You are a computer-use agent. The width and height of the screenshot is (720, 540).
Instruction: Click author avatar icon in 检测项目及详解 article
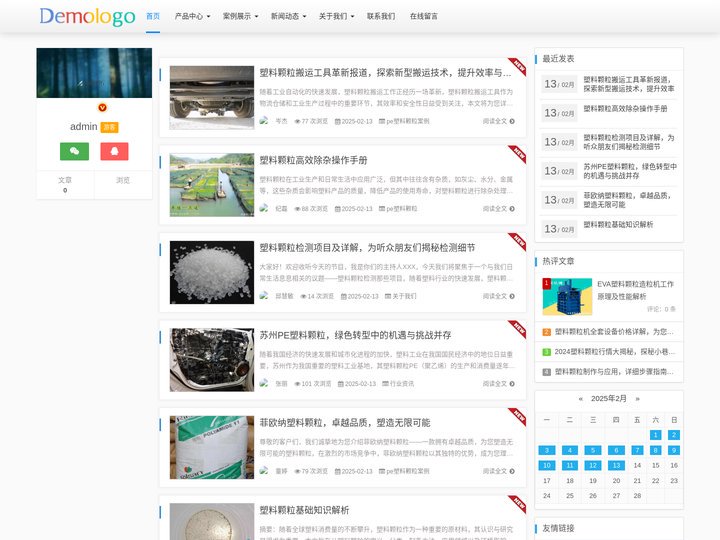[x=264, y=296]
